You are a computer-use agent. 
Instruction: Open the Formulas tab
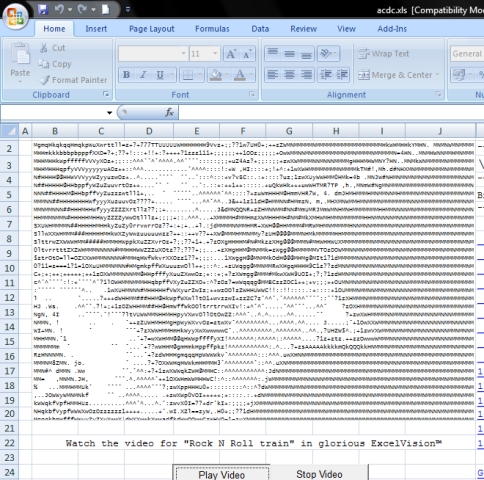click(x=212, y=29)
